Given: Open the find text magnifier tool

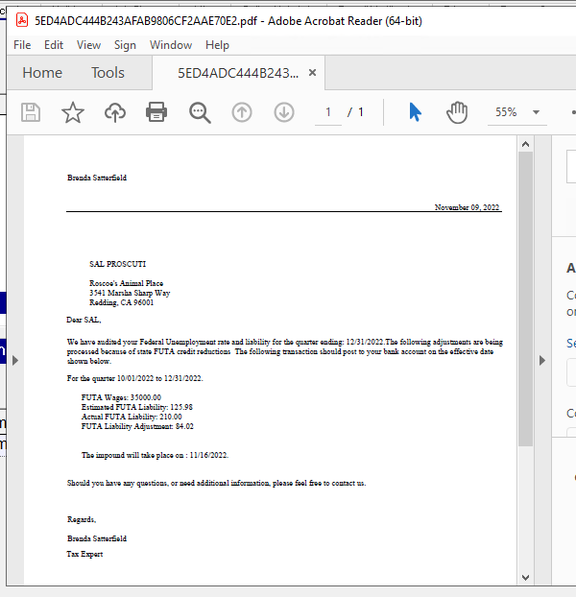Looking at the screenshot, I should [200, 113].
